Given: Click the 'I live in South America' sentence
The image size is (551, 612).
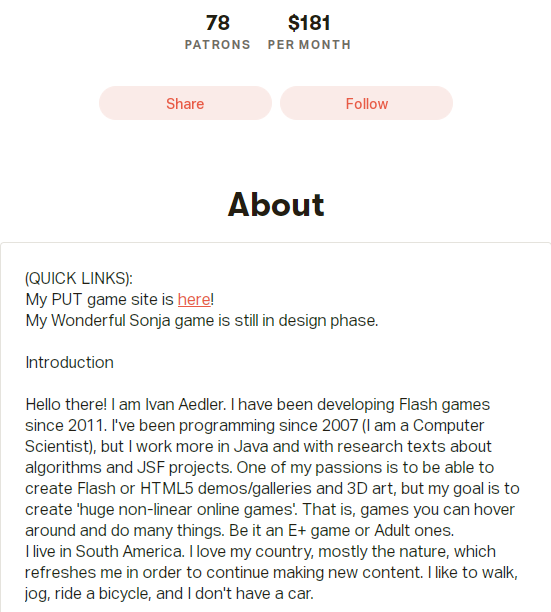Looking at the screenshot, I should tap(105, 552).
